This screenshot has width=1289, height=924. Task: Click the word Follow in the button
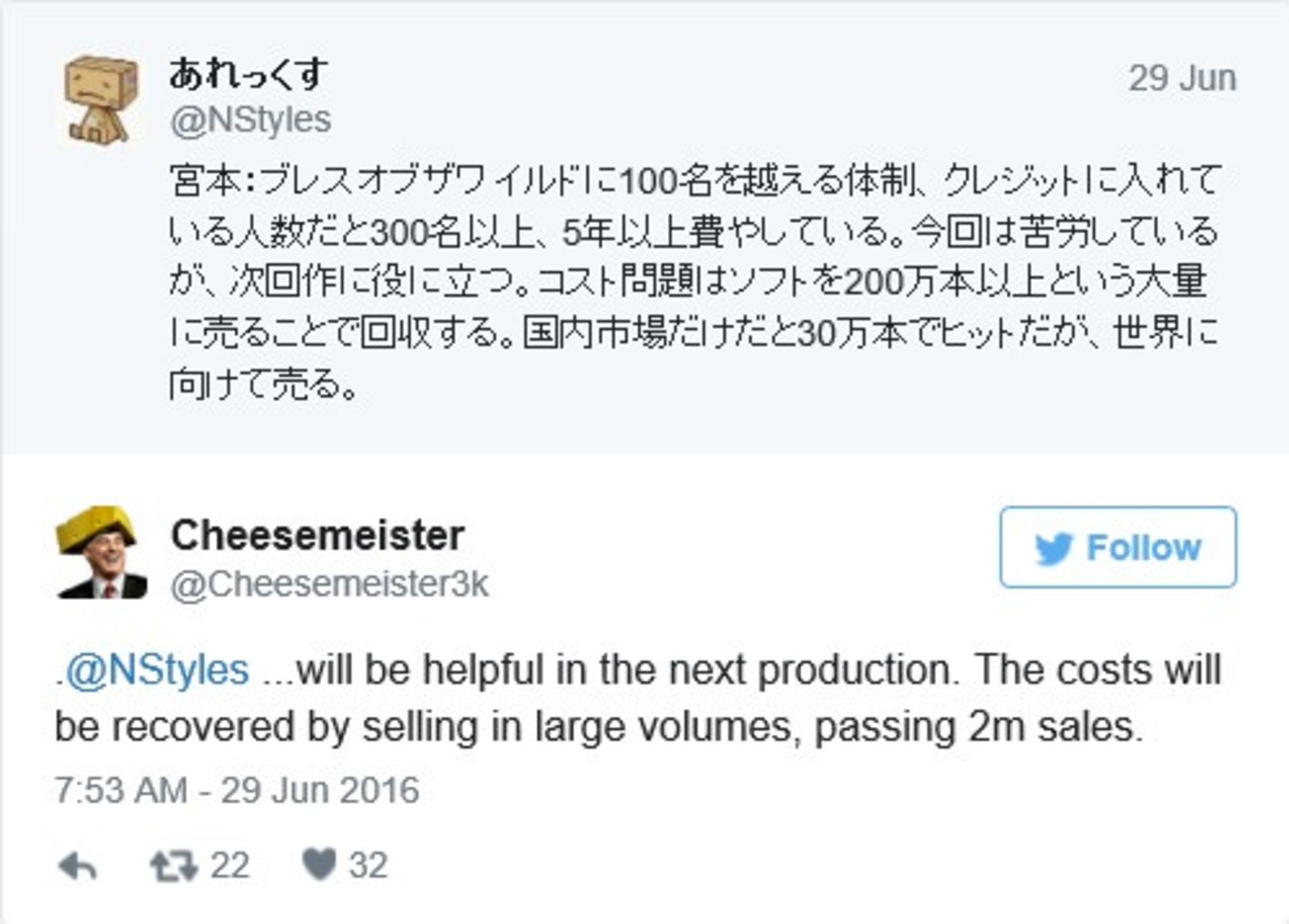[x=1143, y=548]
